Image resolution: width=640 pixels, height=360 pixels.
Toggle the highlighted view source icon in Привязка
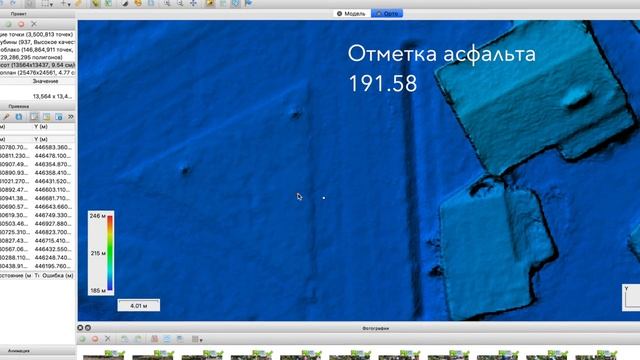(x=34, y=117)
